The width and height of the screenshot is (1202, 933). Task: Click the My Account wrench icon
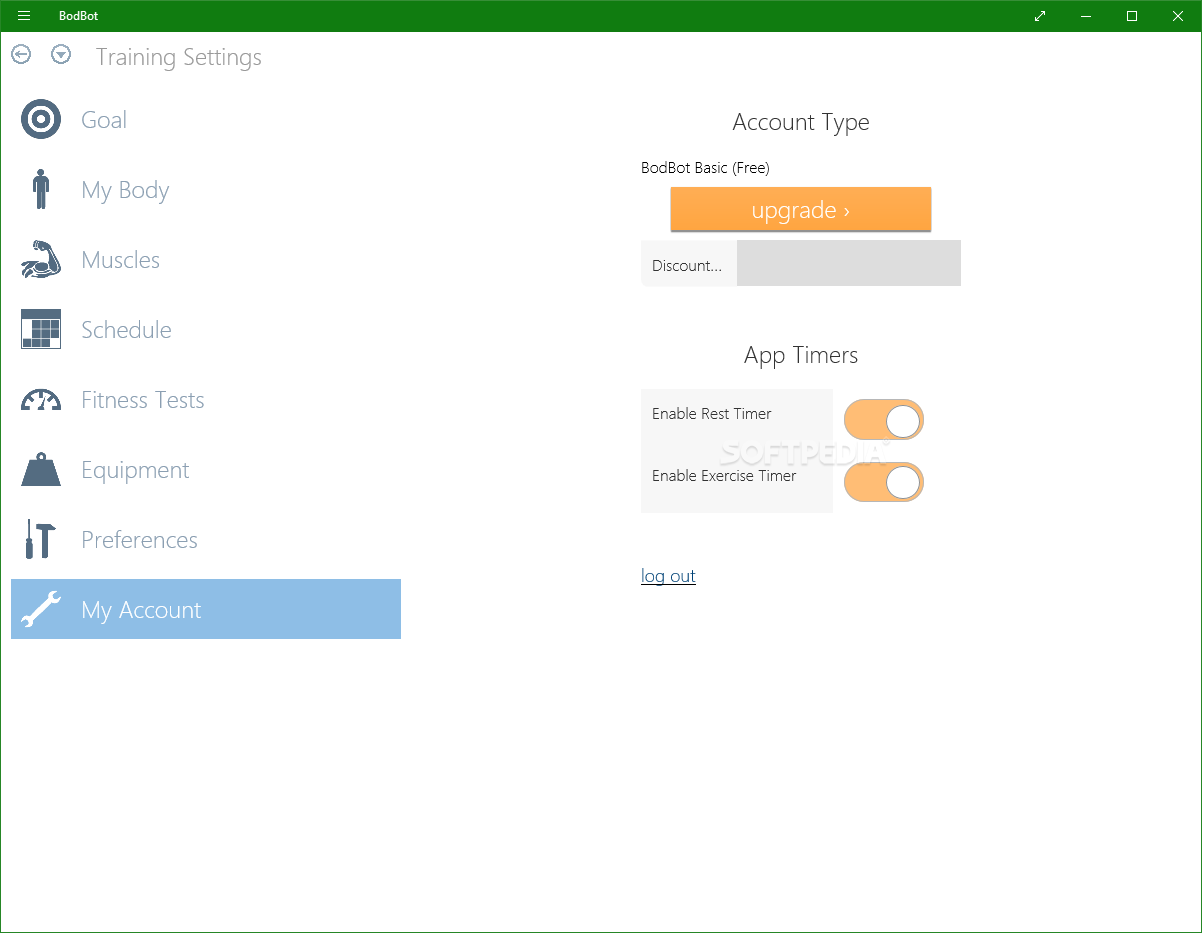click(x=41, y=609)
